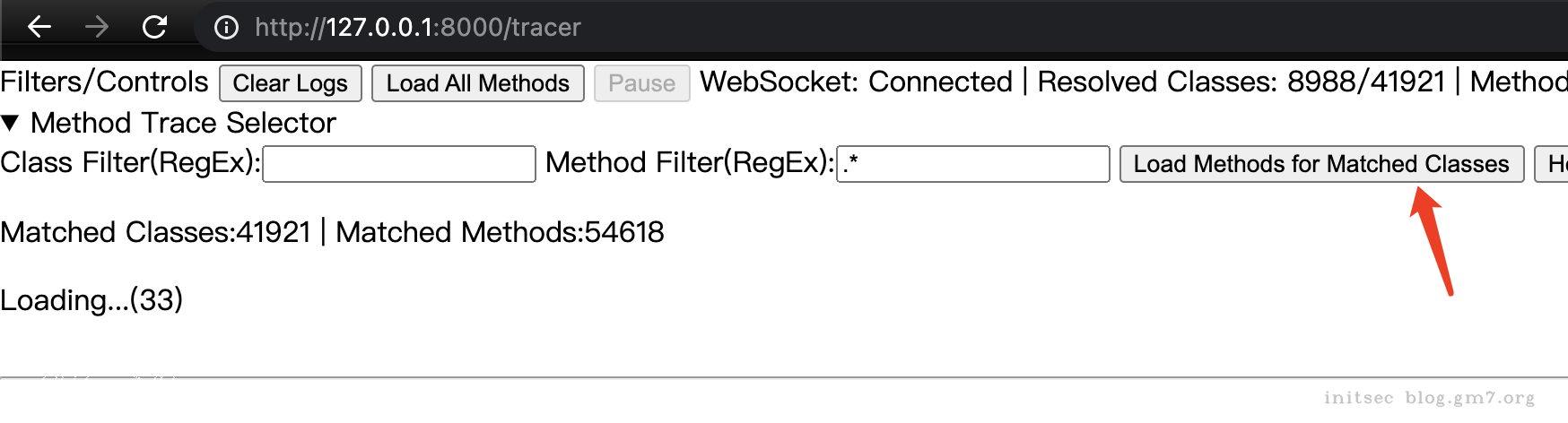Click the Method Filter(RegEx) label
1568x423 pixels.
(x=689, y=163)
